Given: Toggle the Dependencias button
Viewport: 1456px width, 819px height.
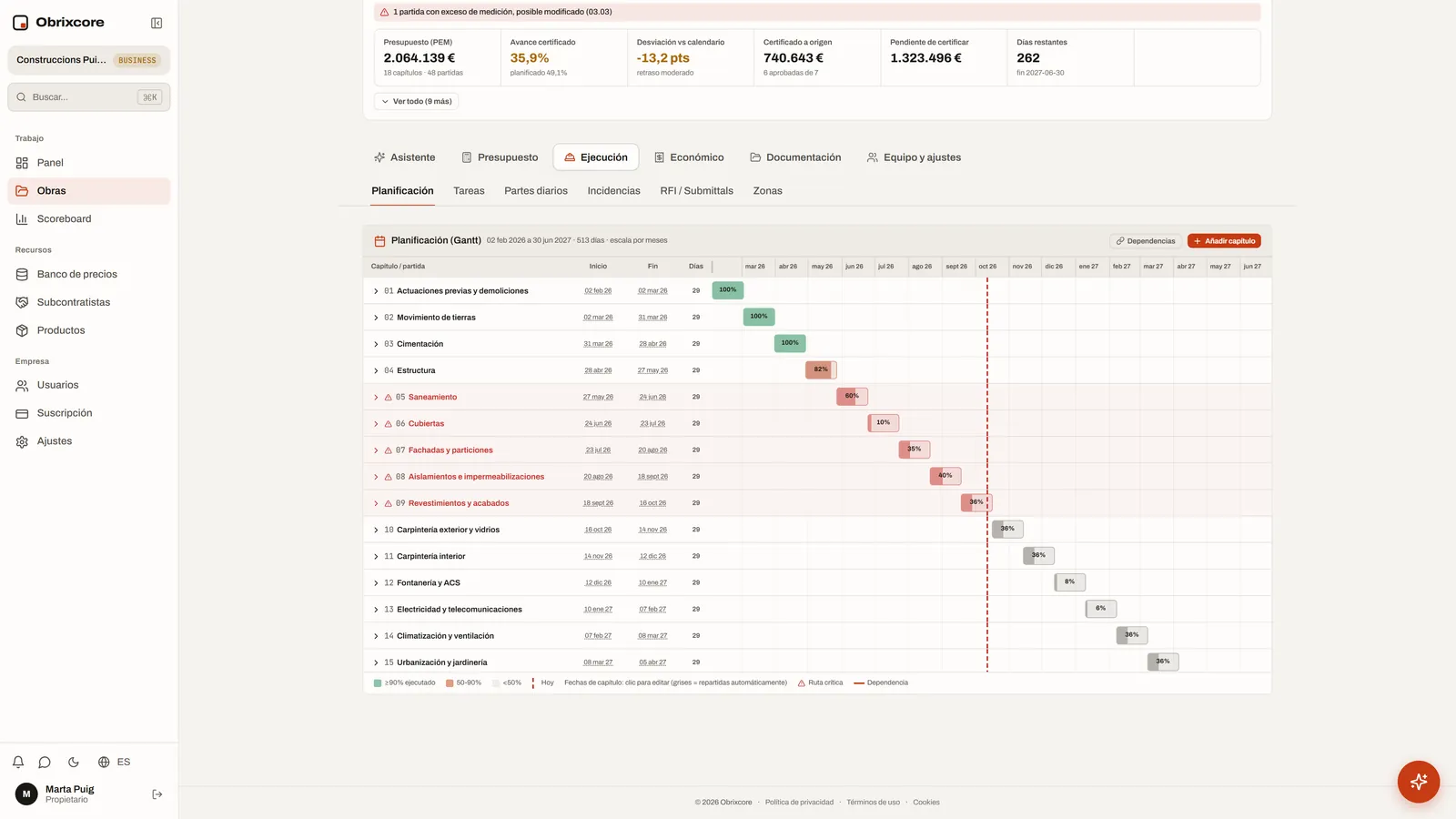Looking at the screenshot, I should pos(1146,241).
